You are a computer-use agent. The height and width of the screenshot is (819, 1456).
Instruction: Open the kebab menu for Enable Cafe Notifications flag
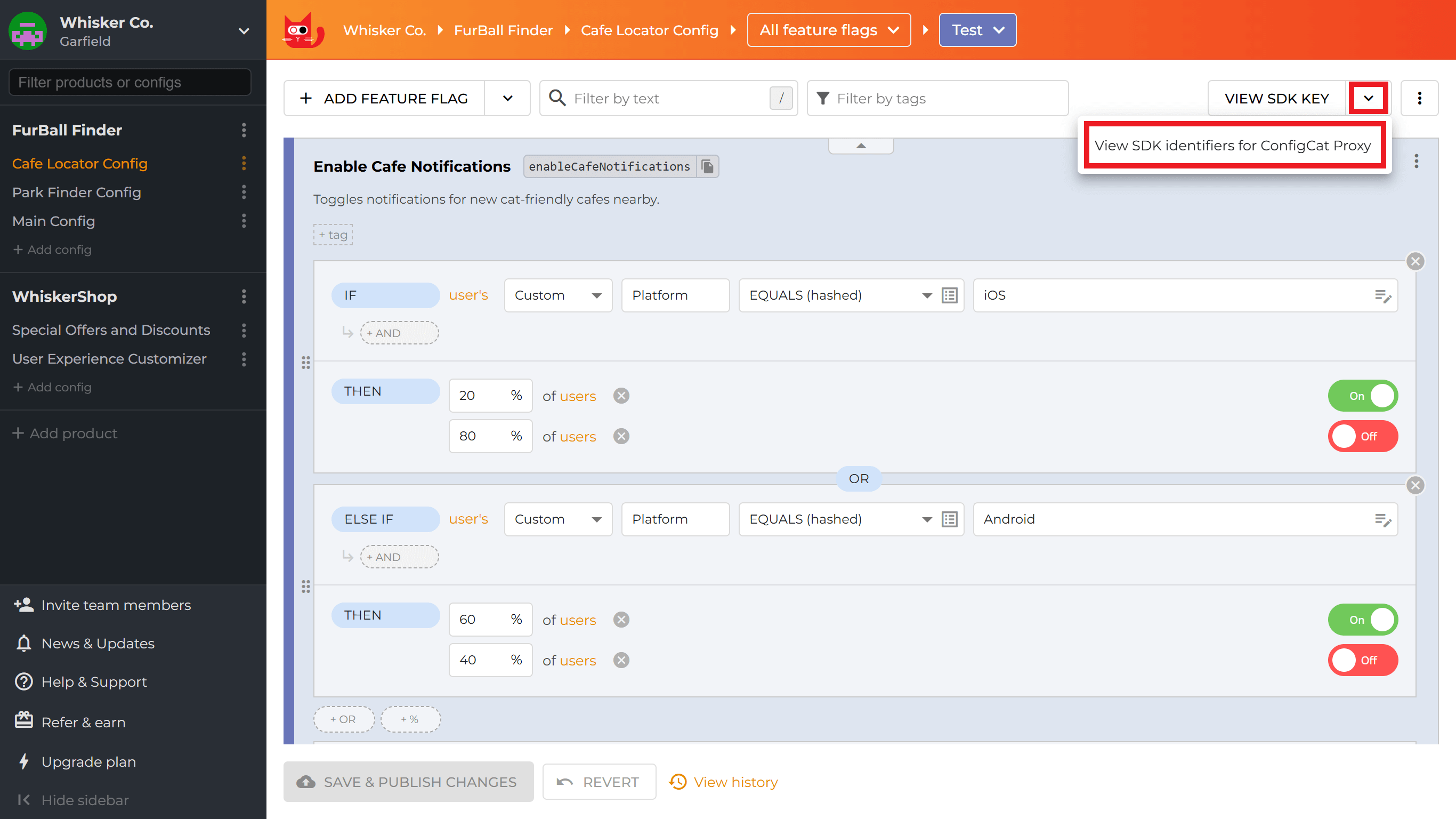1417,161
